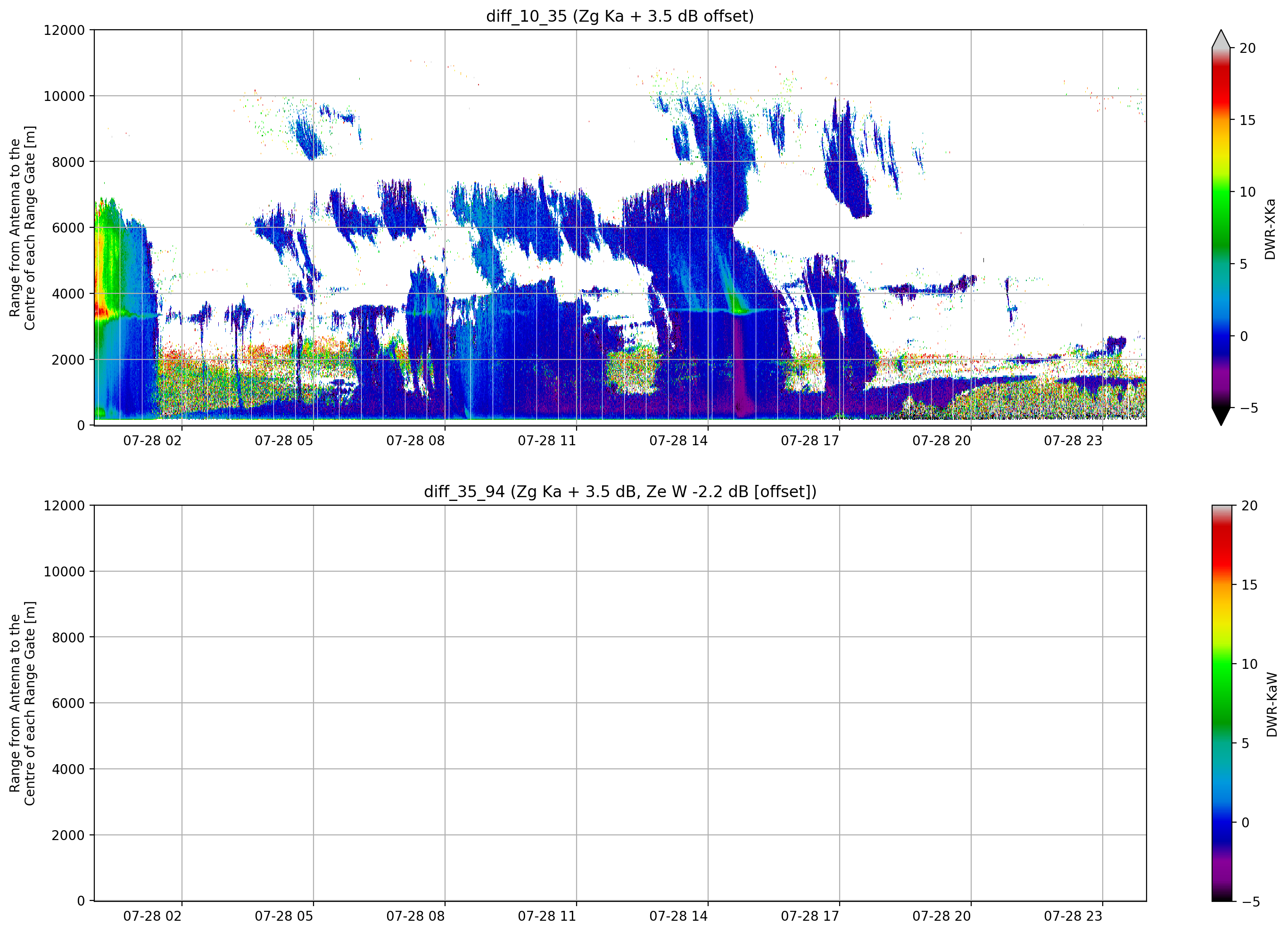Screen dimensions: 1288x933
Task: Click the top plot x-axis label 07-28 11
Action: [547, 441]
